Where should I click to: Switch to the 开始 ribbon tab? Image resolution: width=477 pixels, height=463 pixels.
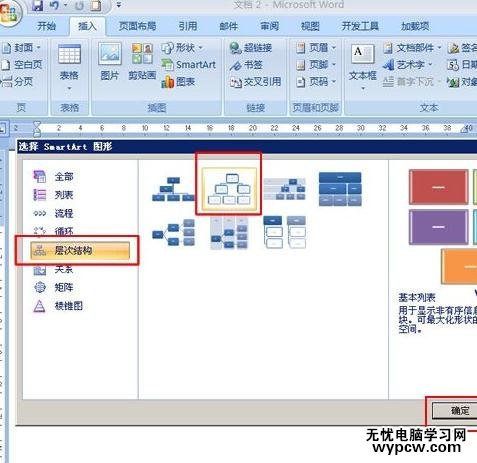pyautogui.click(x=46, y=26)
